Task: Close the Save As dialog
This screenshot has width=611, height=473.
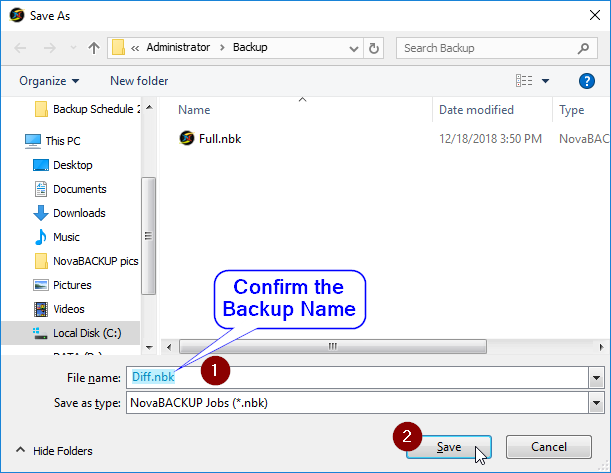Action: [x=595, y=16]
